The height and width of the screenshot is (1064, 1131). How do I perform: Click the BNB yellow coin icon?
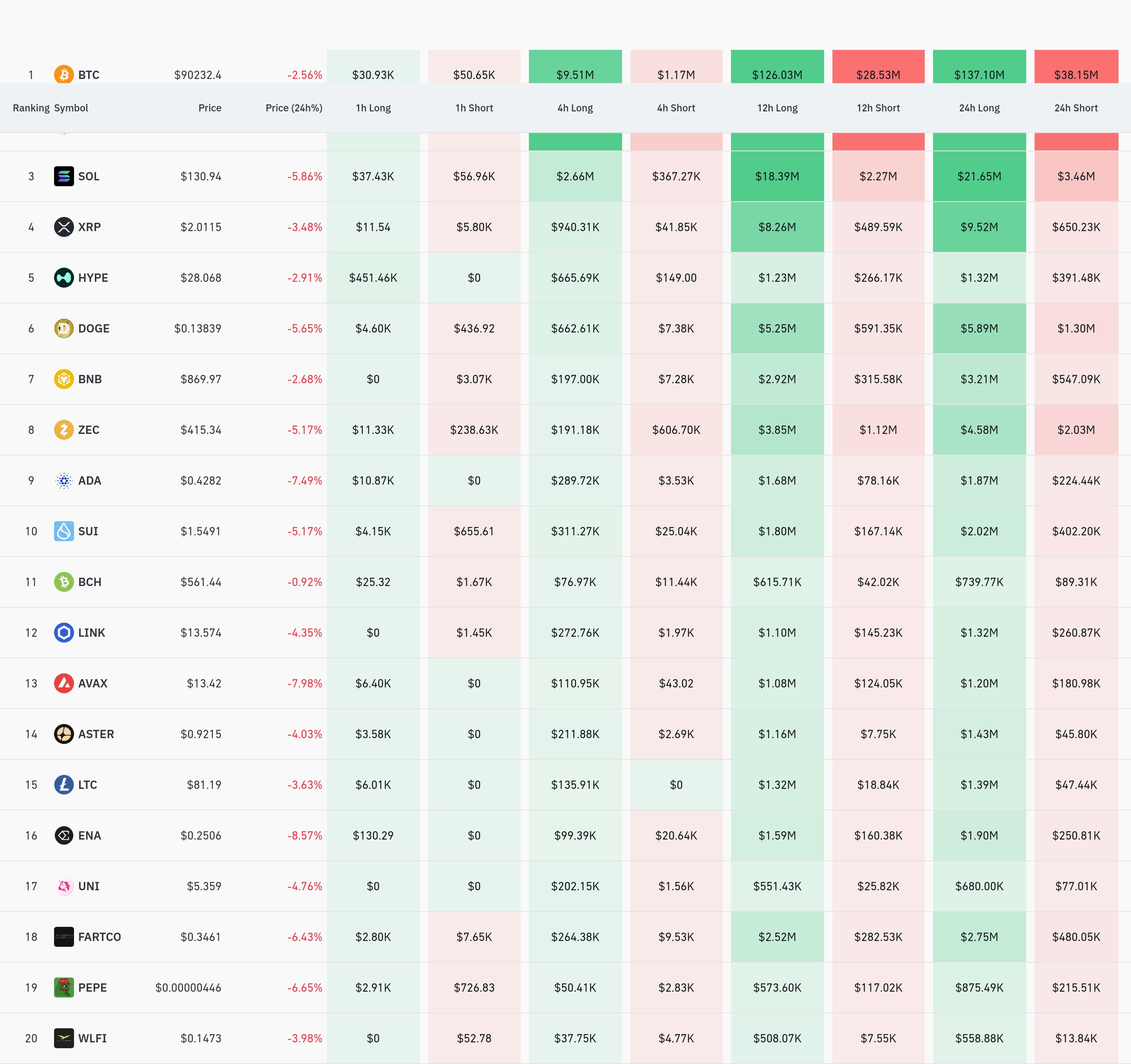pyautogui.click(x=64, y=379)
